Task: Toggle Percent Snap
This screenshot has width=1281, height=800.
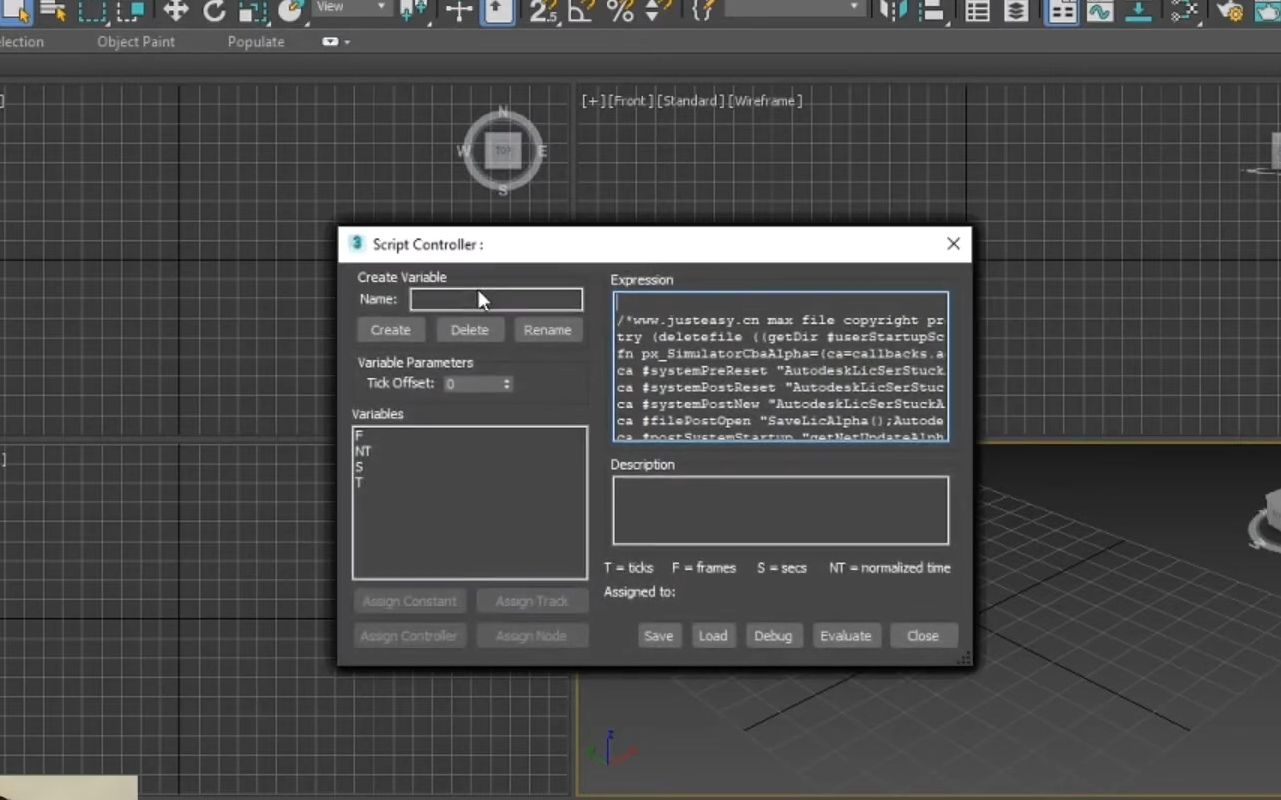Action: tap(620, 11)
